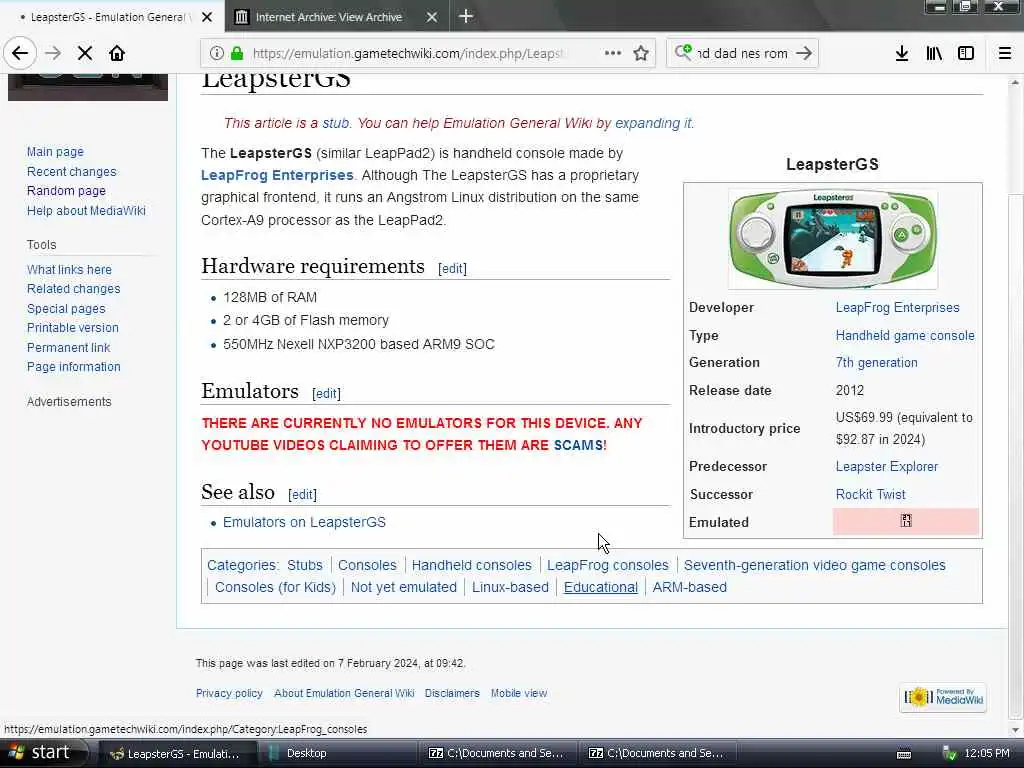The height and width of the screenshot is (768, 1024).
Task: Click the search box containing 'dad nes rom'
Action: coord(743,53)
